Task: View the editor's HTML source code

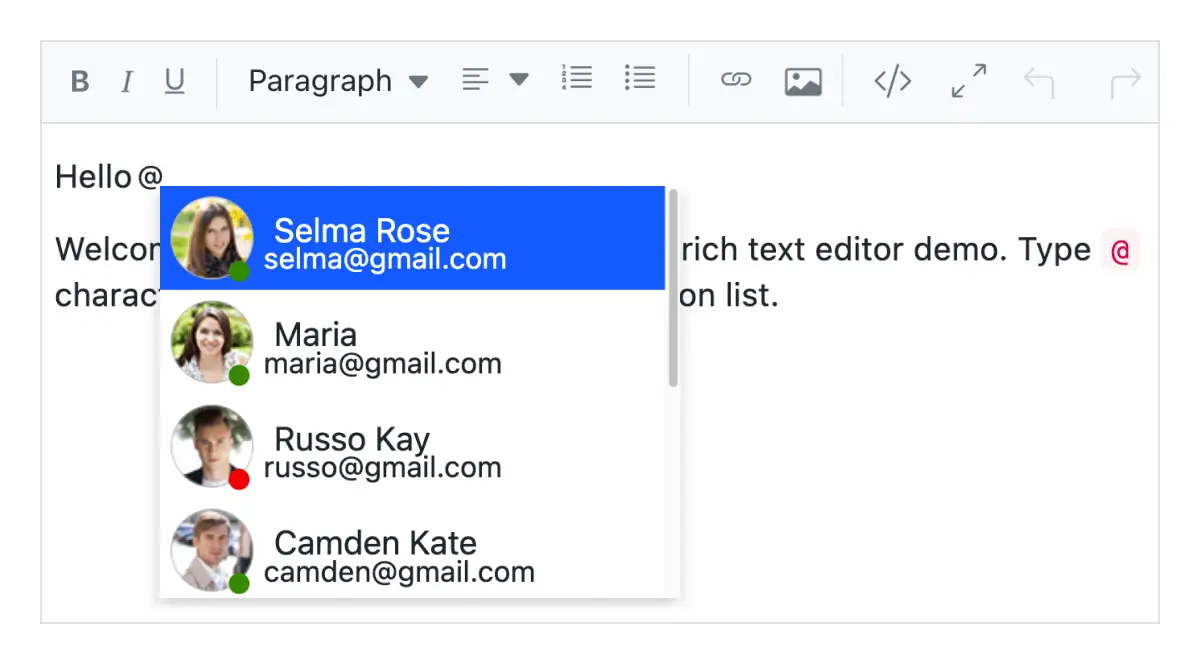Action: point(892,80)
